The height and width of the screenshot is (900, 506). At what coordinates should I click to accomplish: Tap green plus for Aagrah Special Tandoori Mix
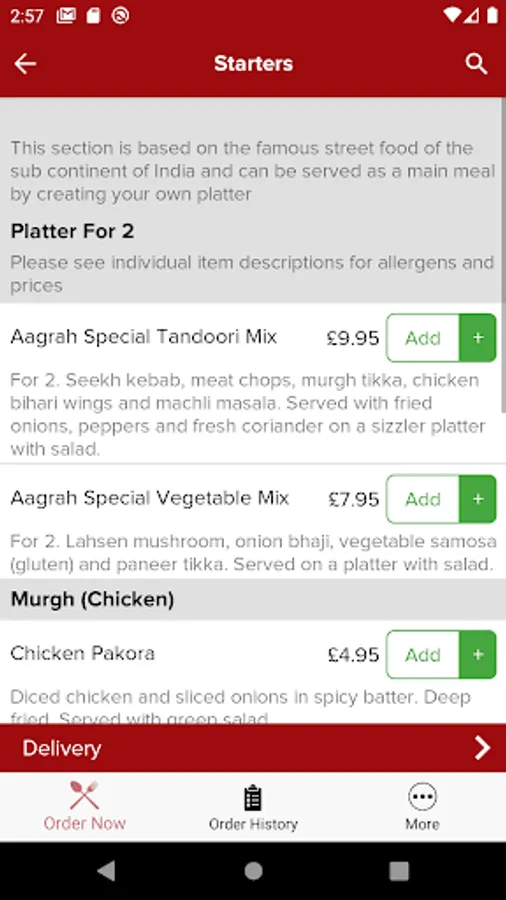[x=478, y=338]
